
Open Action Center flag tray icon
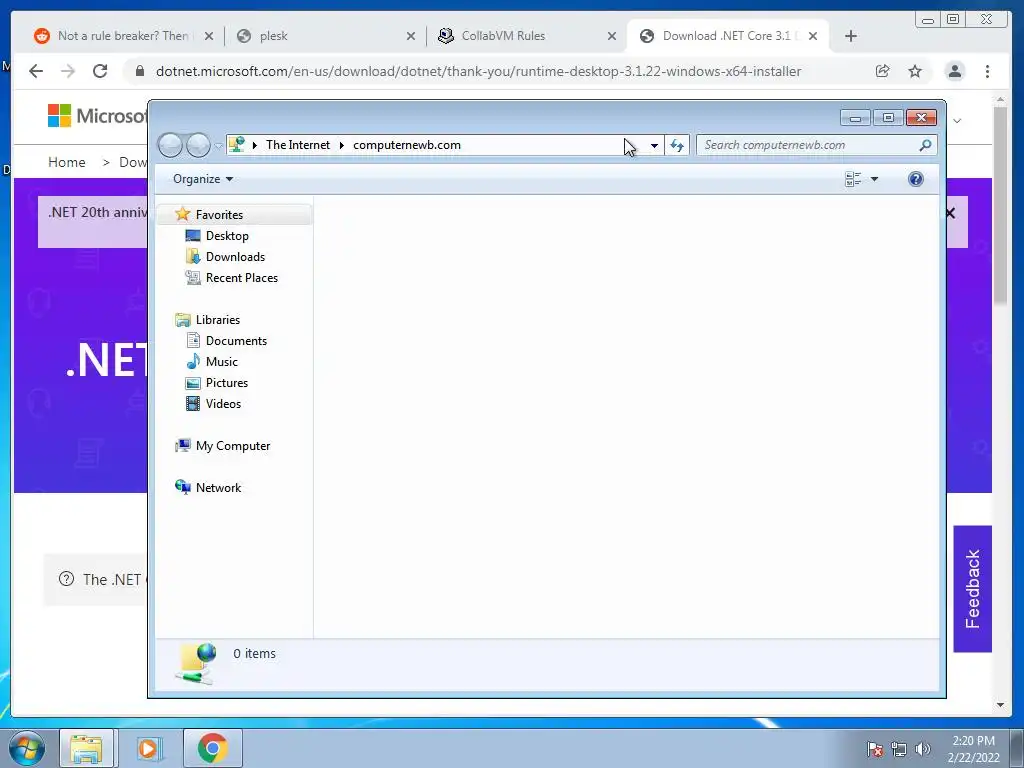point(874,750)
